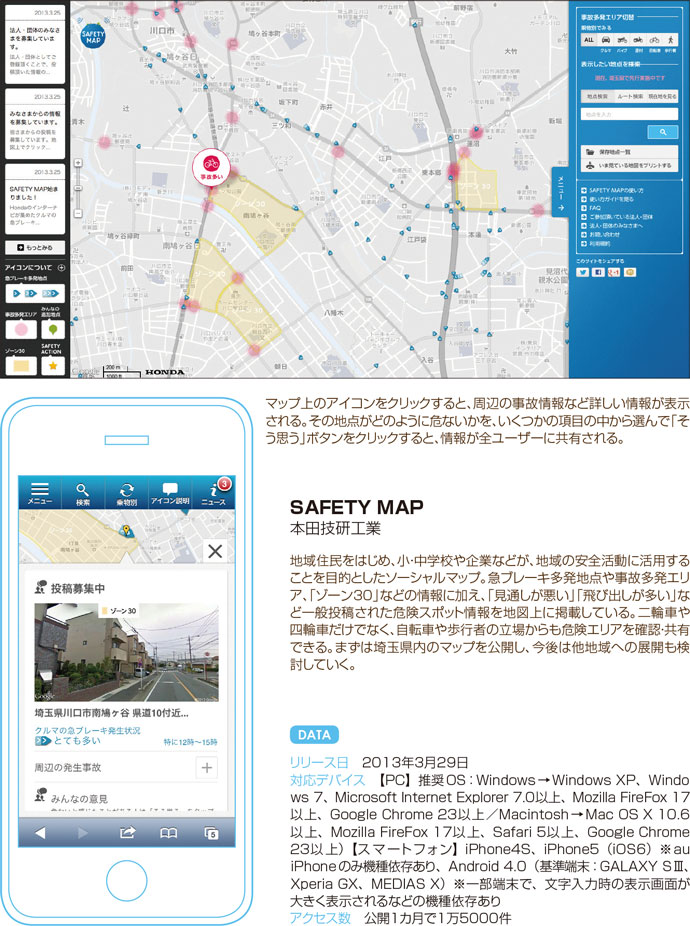This screenshot has width=690, height=926.
Task: Print the currently viewed map
Action: tap(629, 165)
